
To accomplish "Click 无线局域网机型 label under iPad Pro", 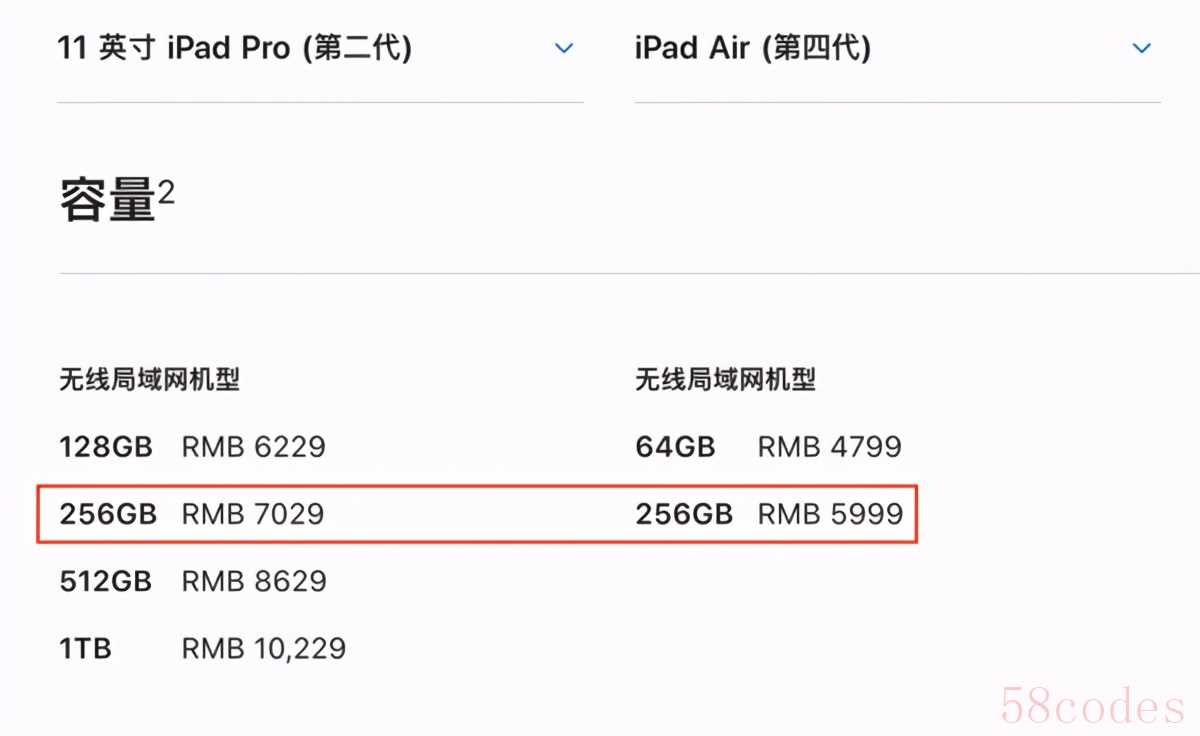I will coord(149,380).
